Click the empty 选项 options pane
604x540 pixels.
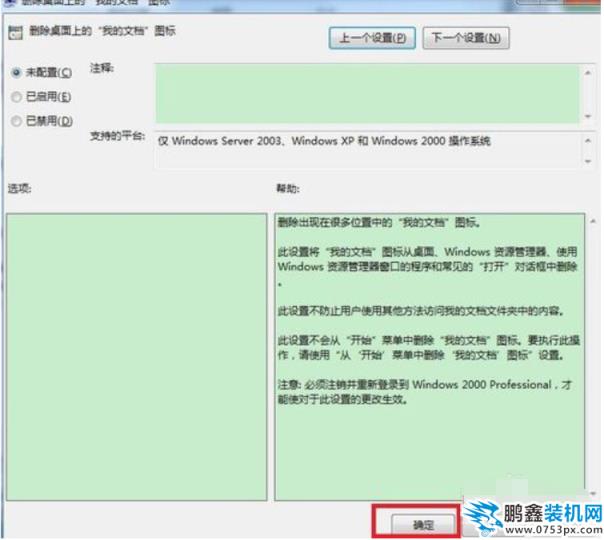click(x=137, y=357)
